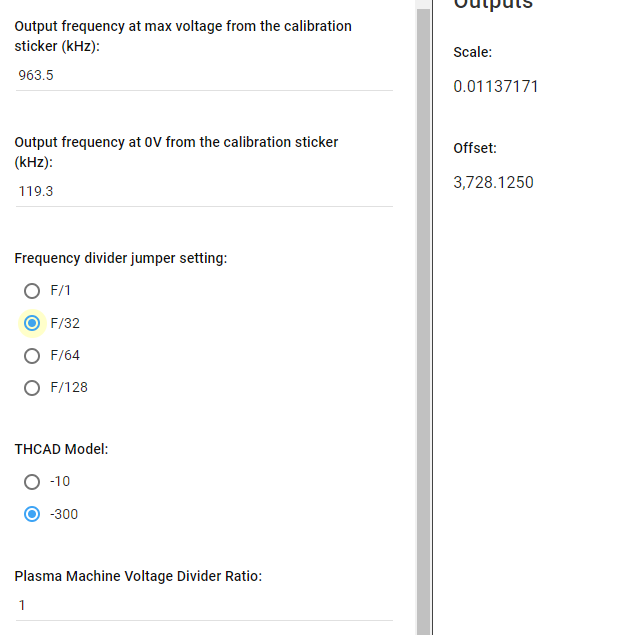Click the Output frequency at 0V label
The width and height of the screenshot is (629, 635).
[176, 152]
